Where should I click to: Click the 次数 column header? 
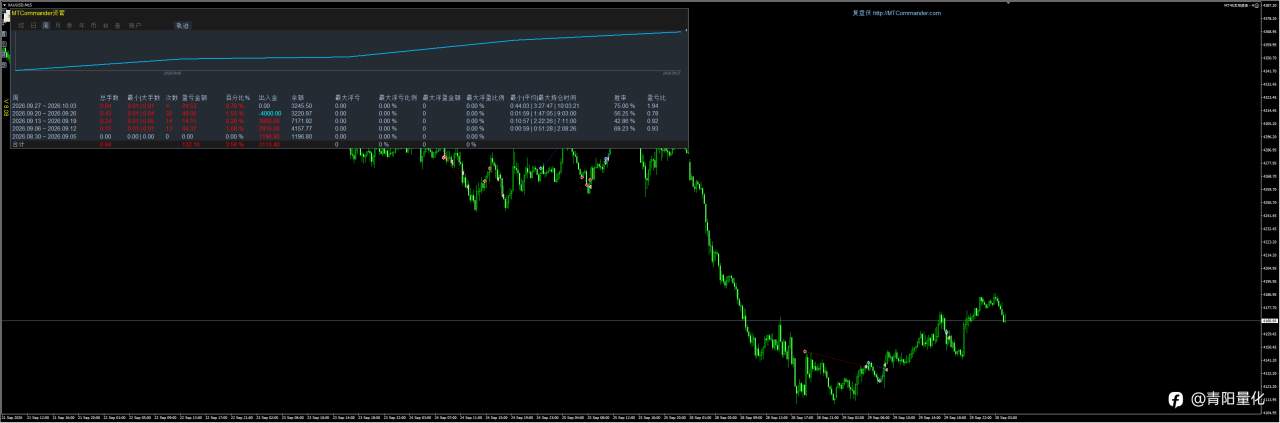(171, 98)
